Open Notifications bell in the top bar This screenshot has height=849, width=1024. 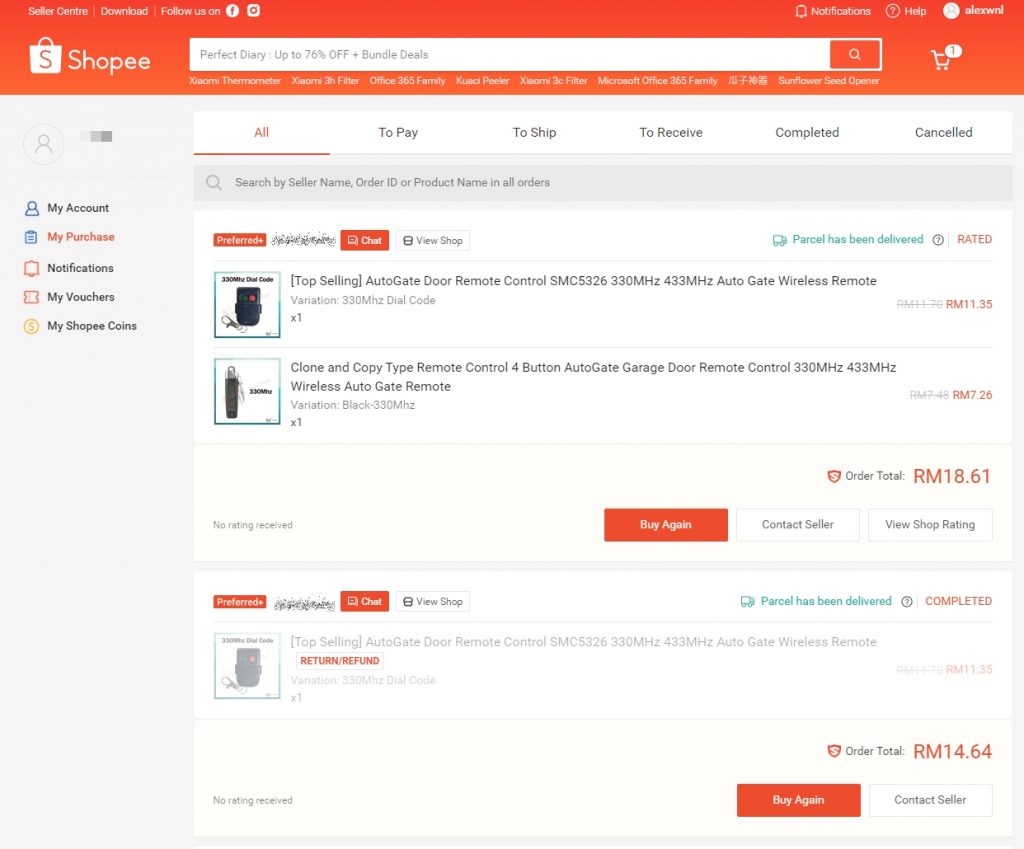tap(801, 11)
